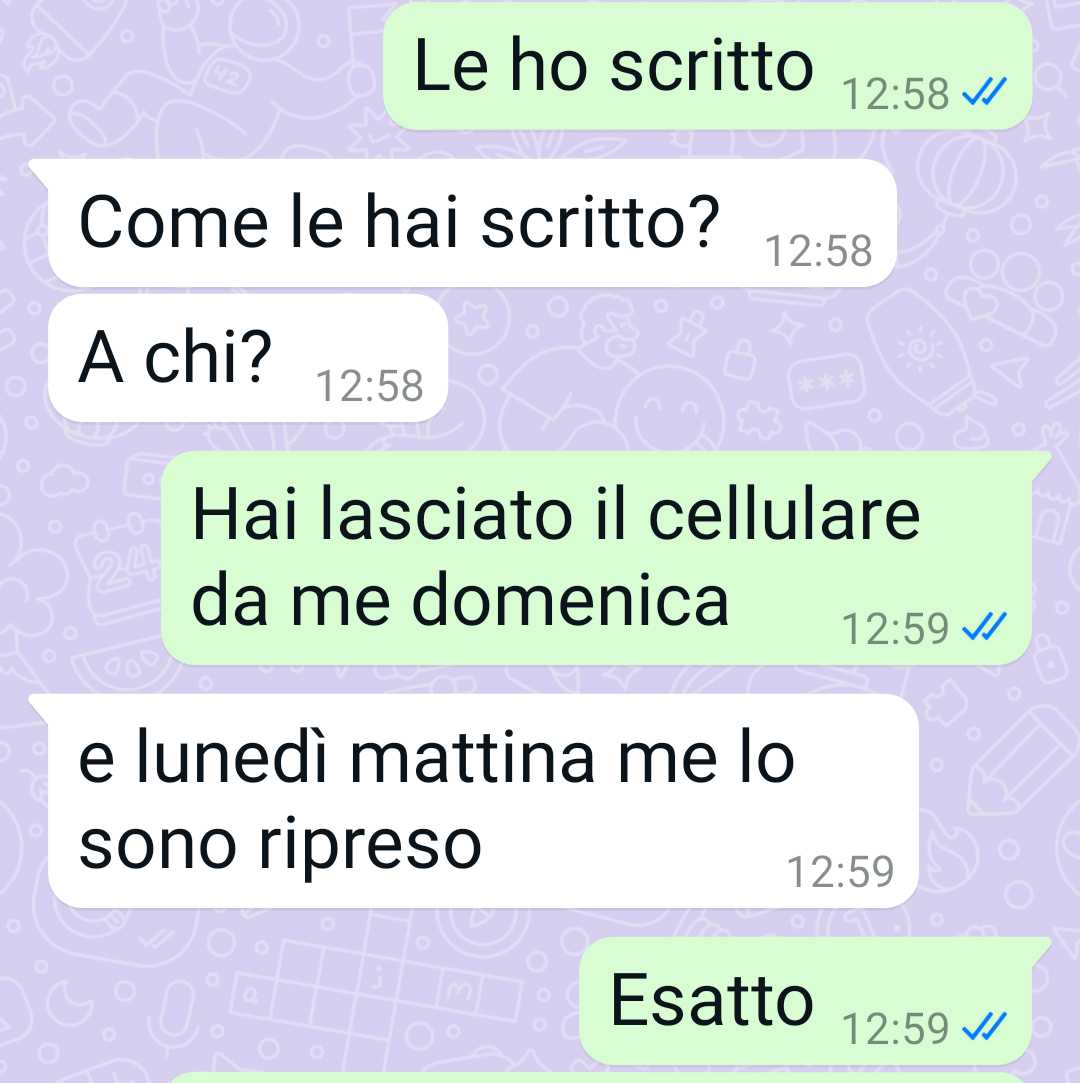1080x1083 pixels.
Task: Tap 12:58 timestamp next to 'A chi?'
Action: pos(369,385)
